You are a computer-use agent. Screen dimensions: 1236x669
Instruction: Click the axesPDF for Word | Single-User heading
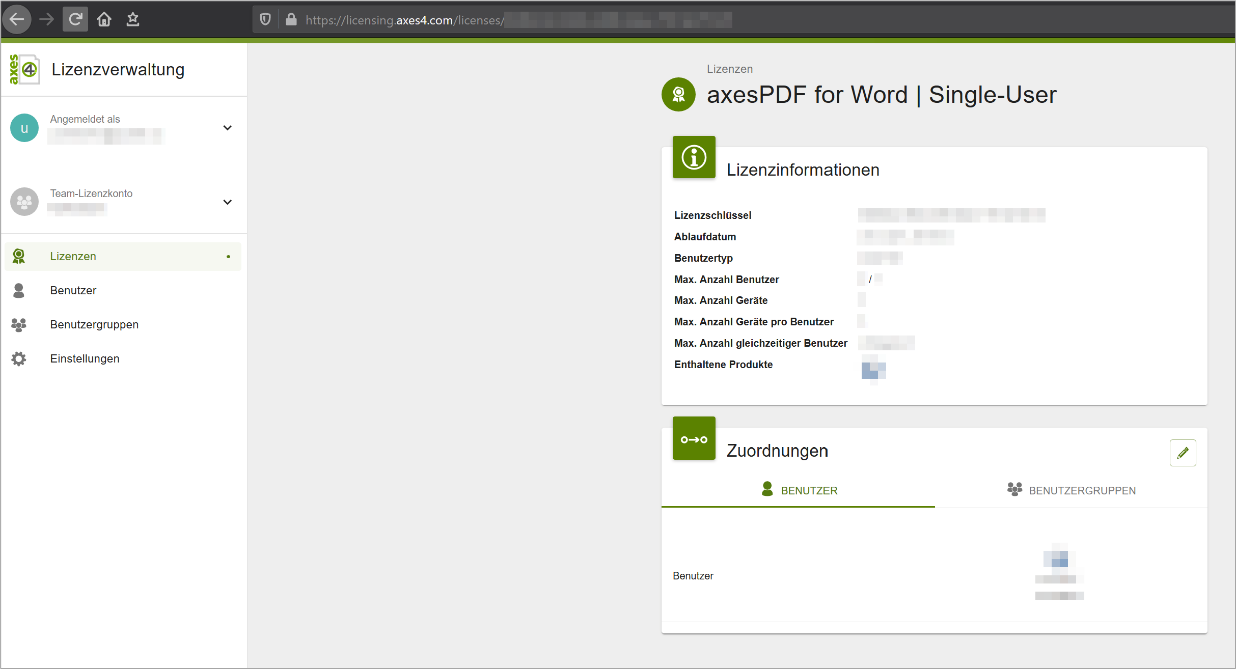coord(882,95)
